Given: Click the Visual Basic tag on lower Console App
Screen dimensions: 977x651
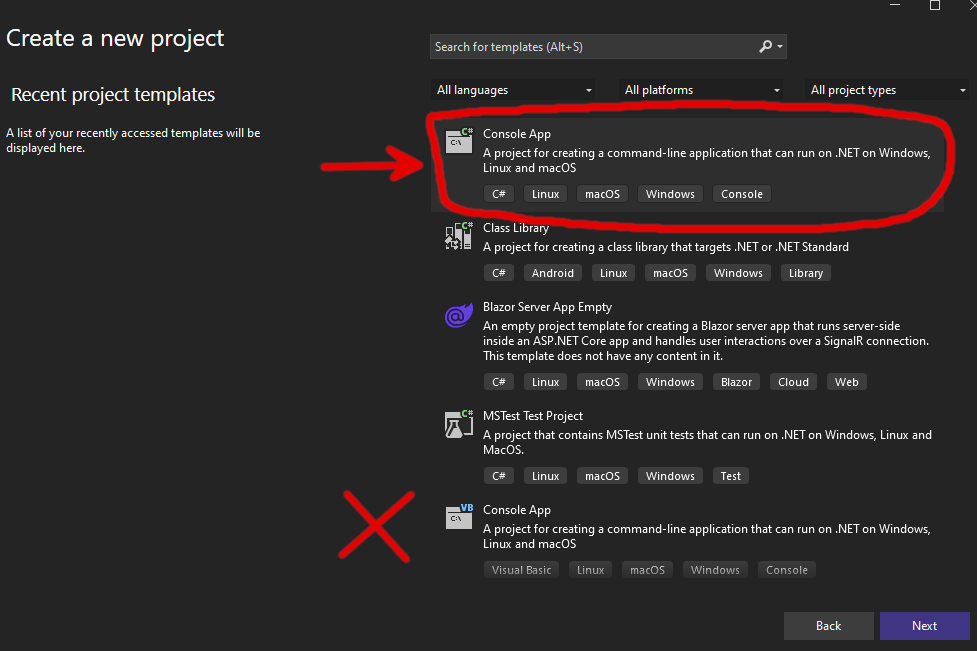Looking at the screenshot, I should pos(521,569).
